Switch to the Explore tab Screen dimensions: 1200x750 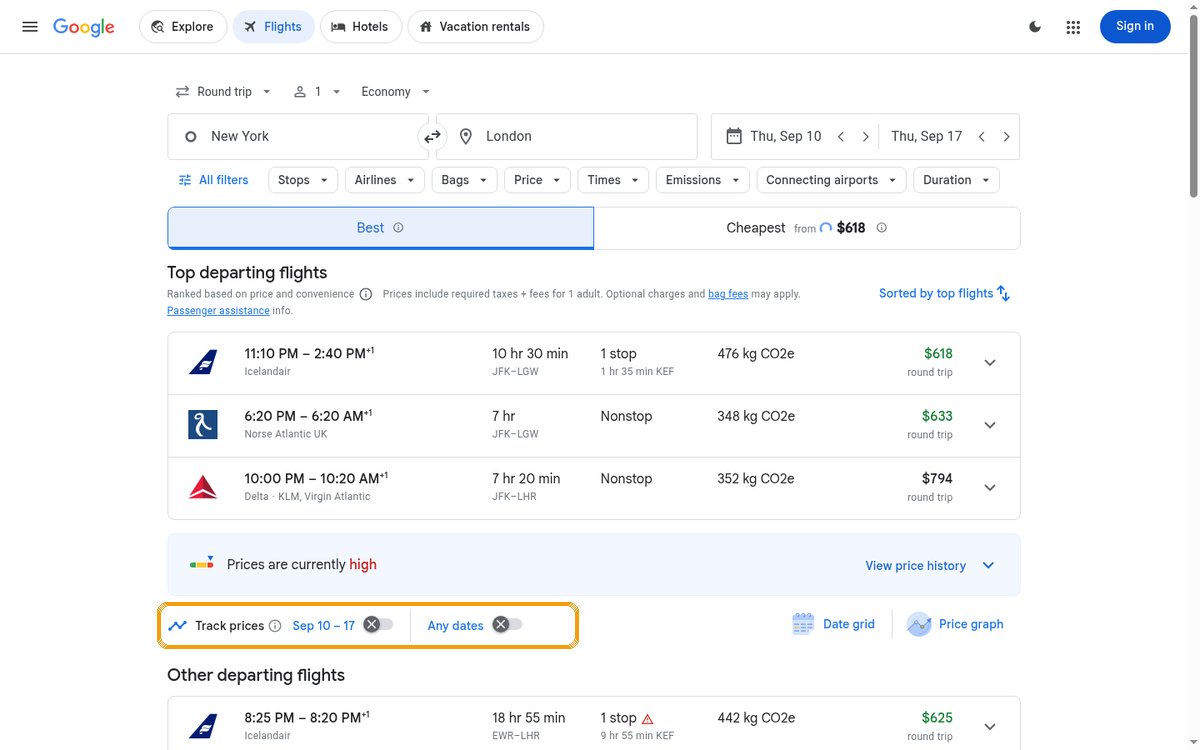point(183,27)
